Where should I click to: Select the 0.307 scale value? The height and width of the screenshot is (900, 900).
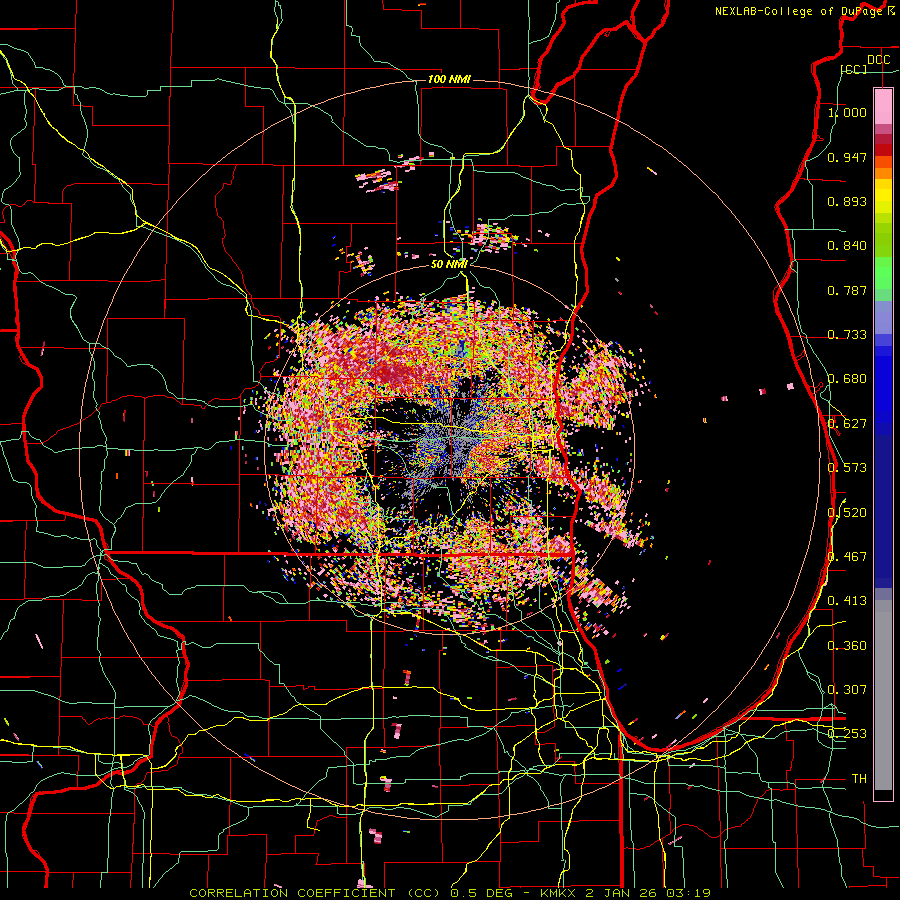(847, 690)
